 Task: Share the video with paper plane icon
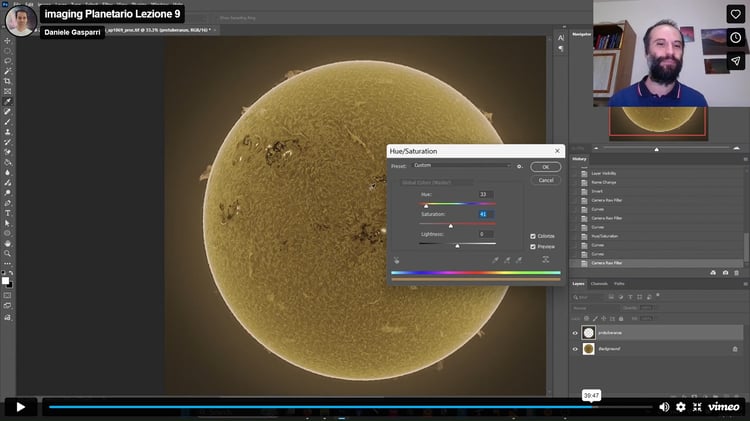pyautogui.click(x=735, y=61)
